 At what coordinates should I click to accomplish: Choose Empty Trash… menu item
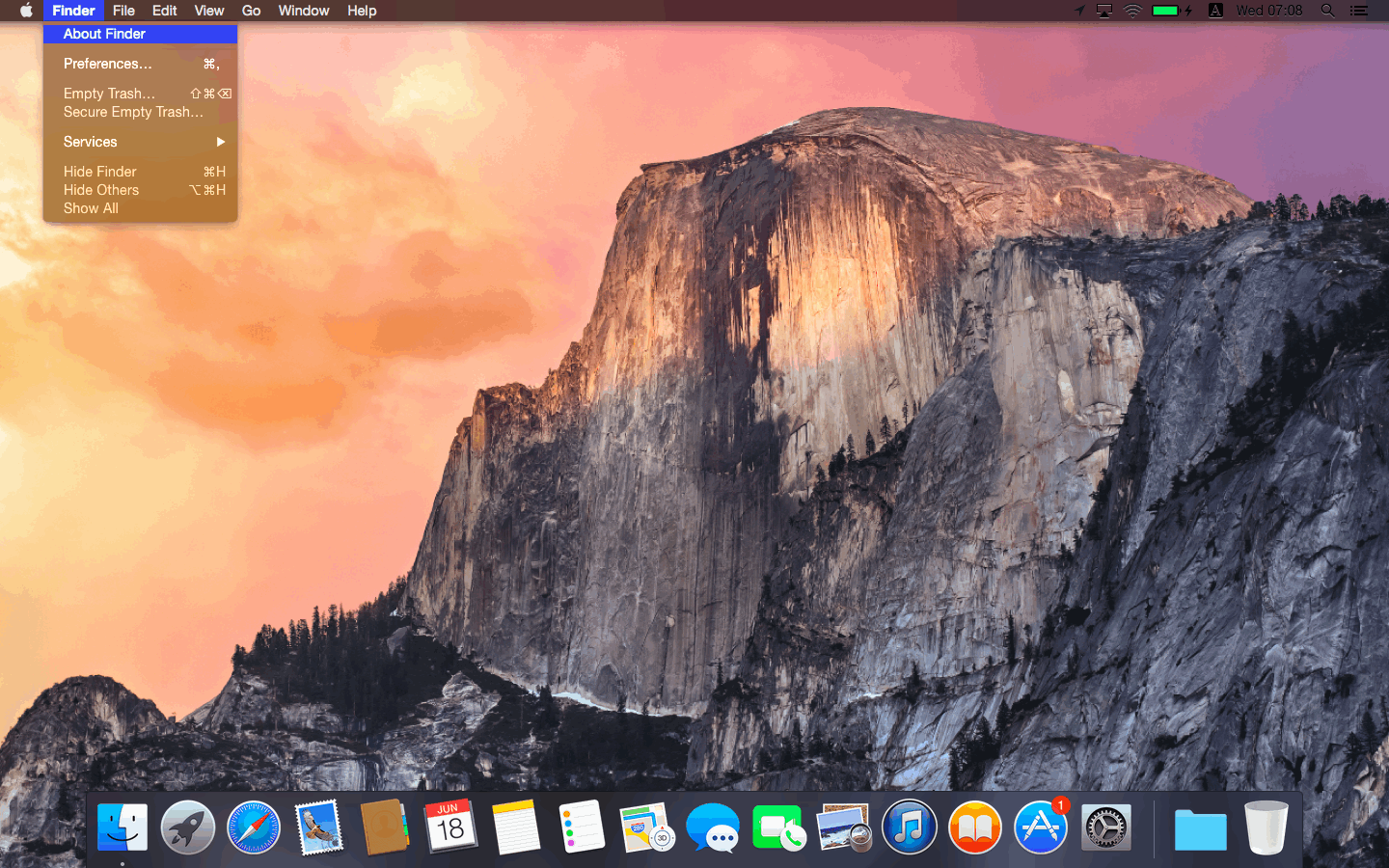pyautogui.click(x=141, y=94)
